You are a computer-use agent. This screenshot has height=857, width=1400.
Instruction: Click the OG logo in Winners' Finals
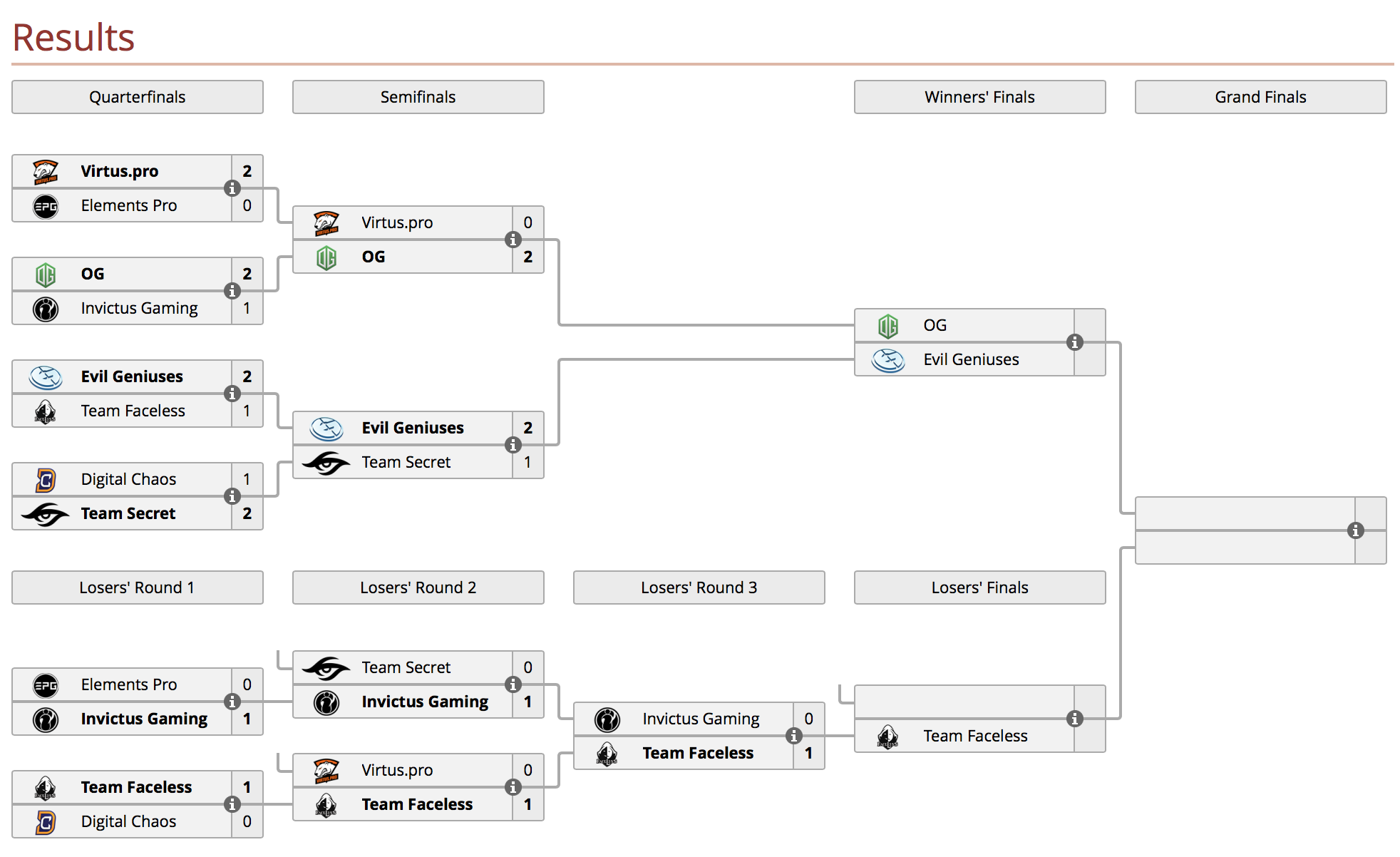888,326
